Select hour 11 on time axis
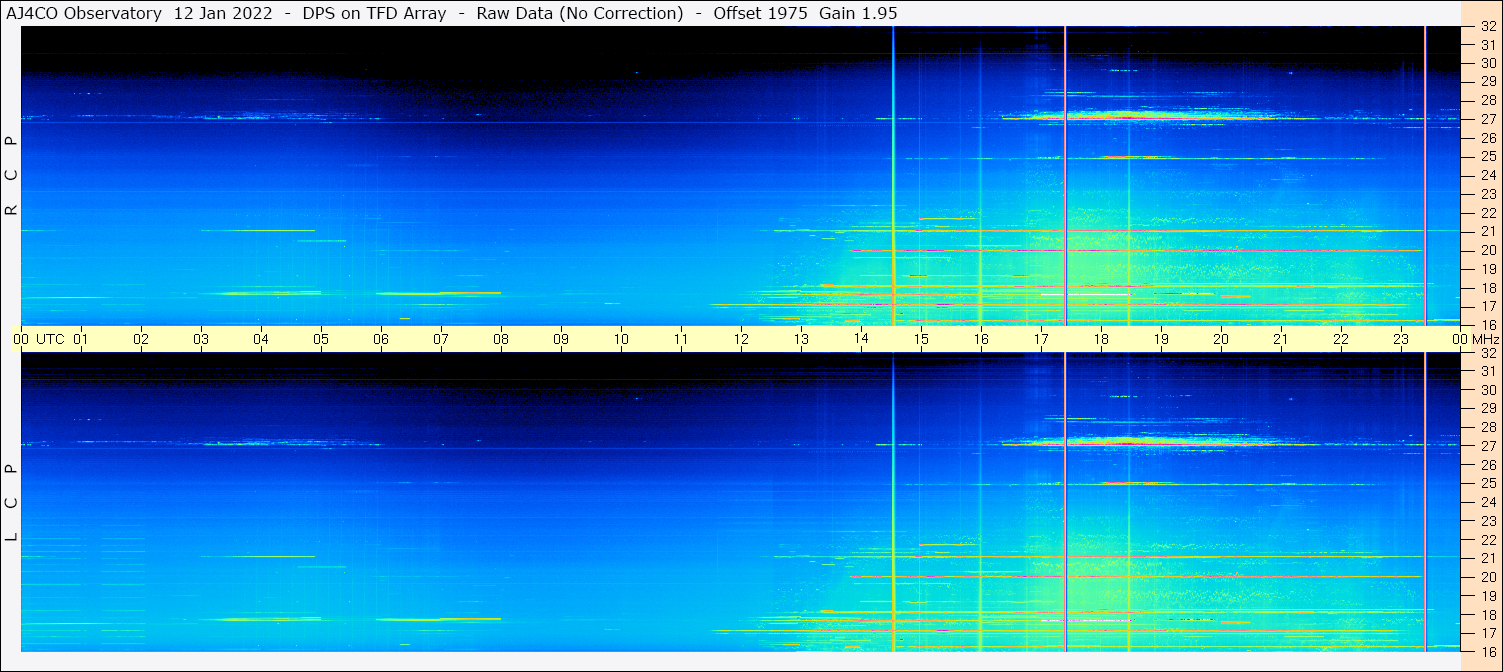This screenshot has height=672, width=1503. (x=681, y=339)
